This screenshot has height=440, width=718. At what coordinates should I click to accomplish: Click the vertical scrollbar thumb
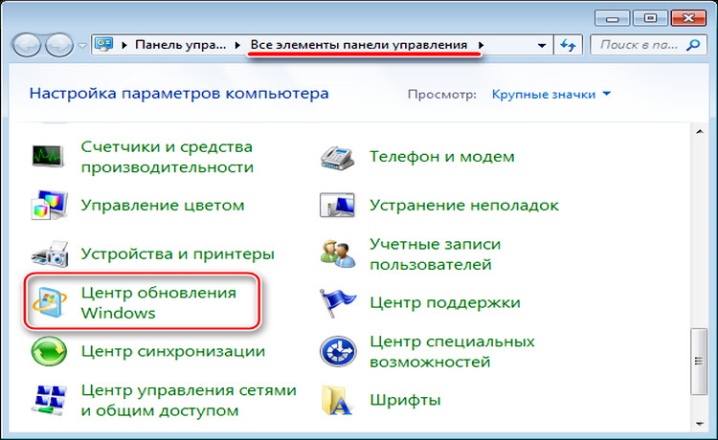699,361
